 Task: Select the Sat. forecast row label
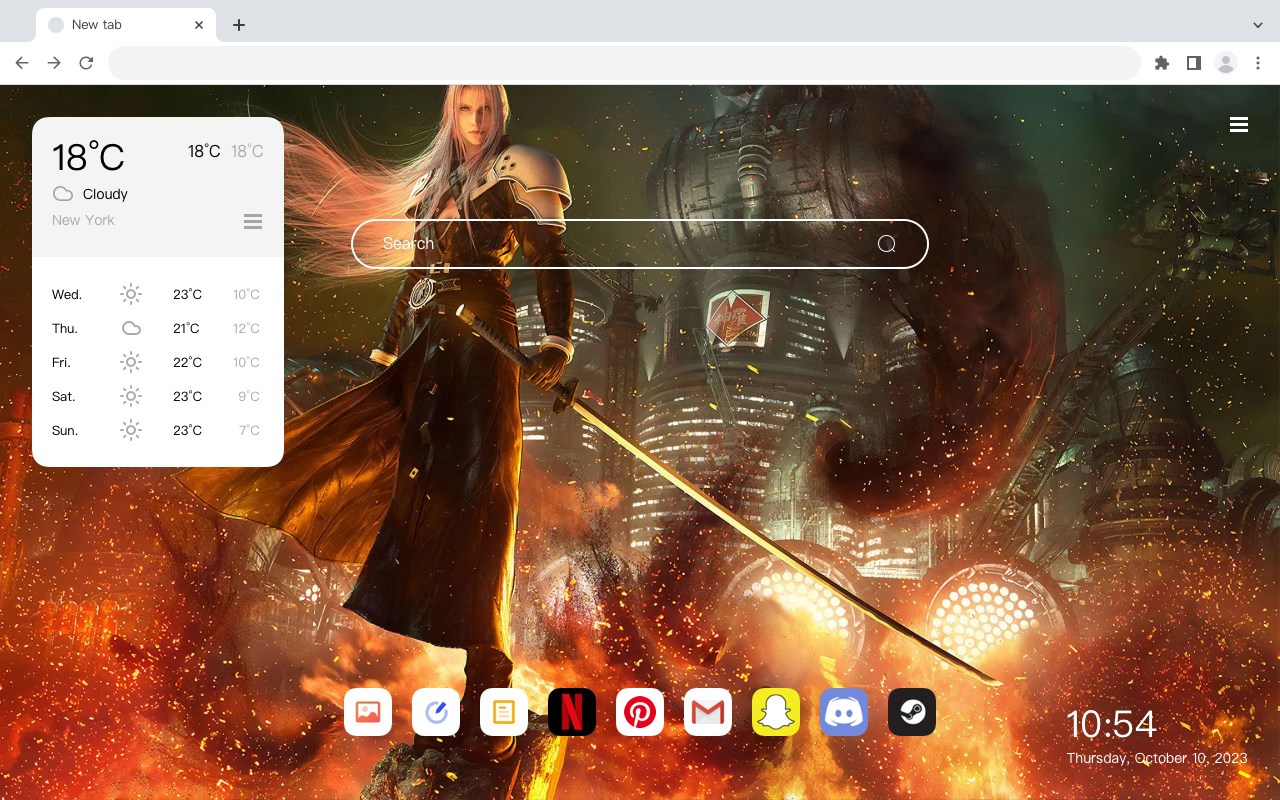(64, 396)
